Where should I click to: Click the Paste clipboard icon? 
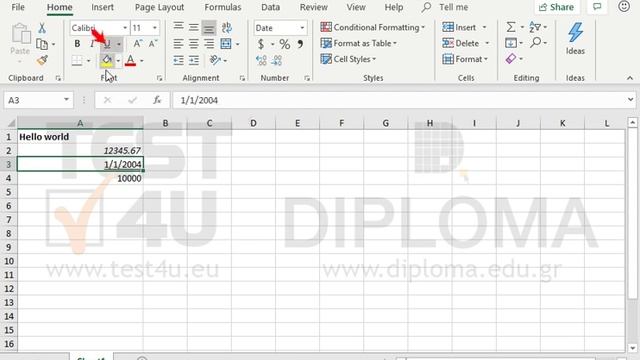[20, 34]
